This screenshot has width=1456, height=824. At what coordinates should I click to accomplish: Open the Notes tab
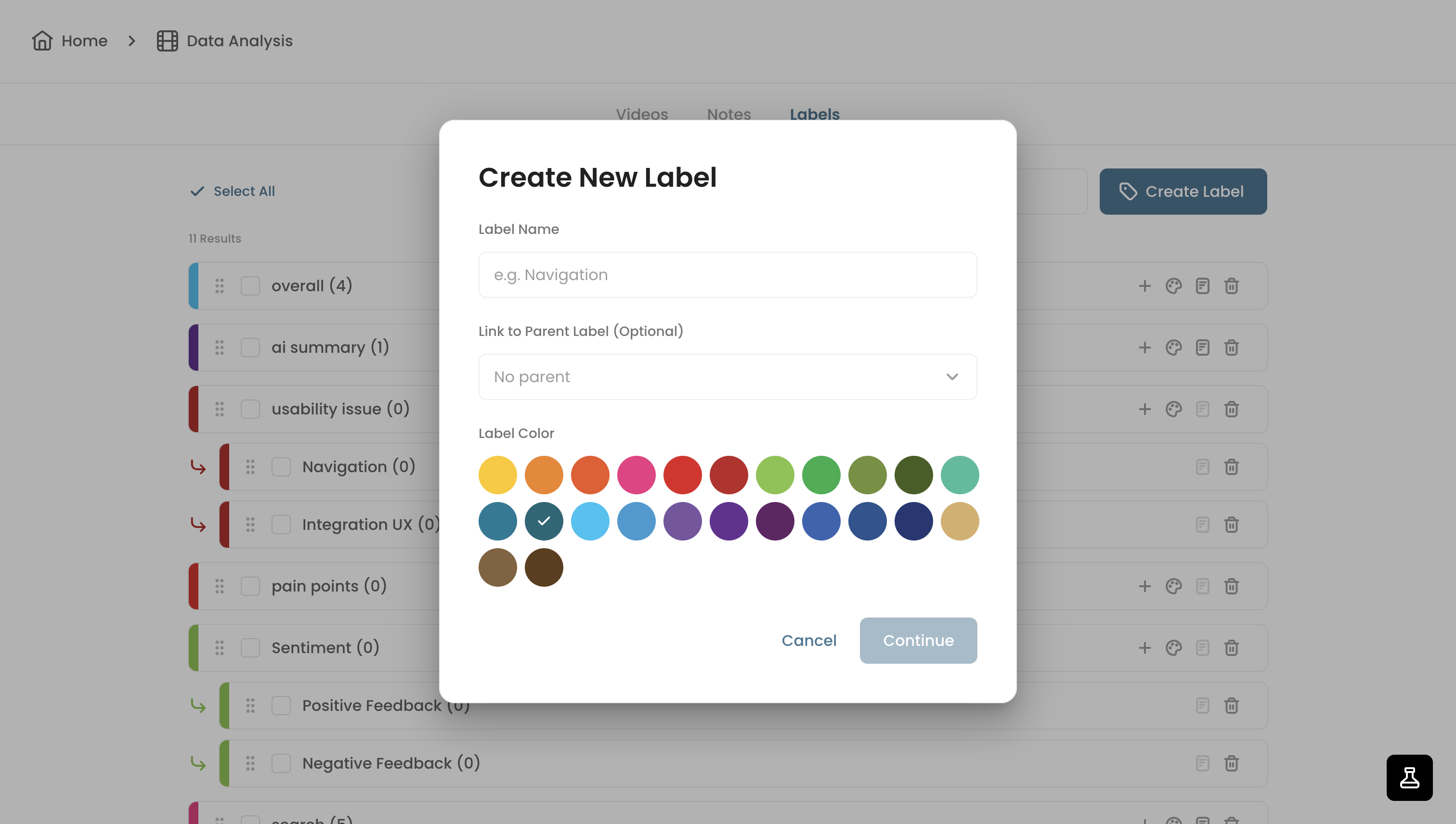coord(729,115)
